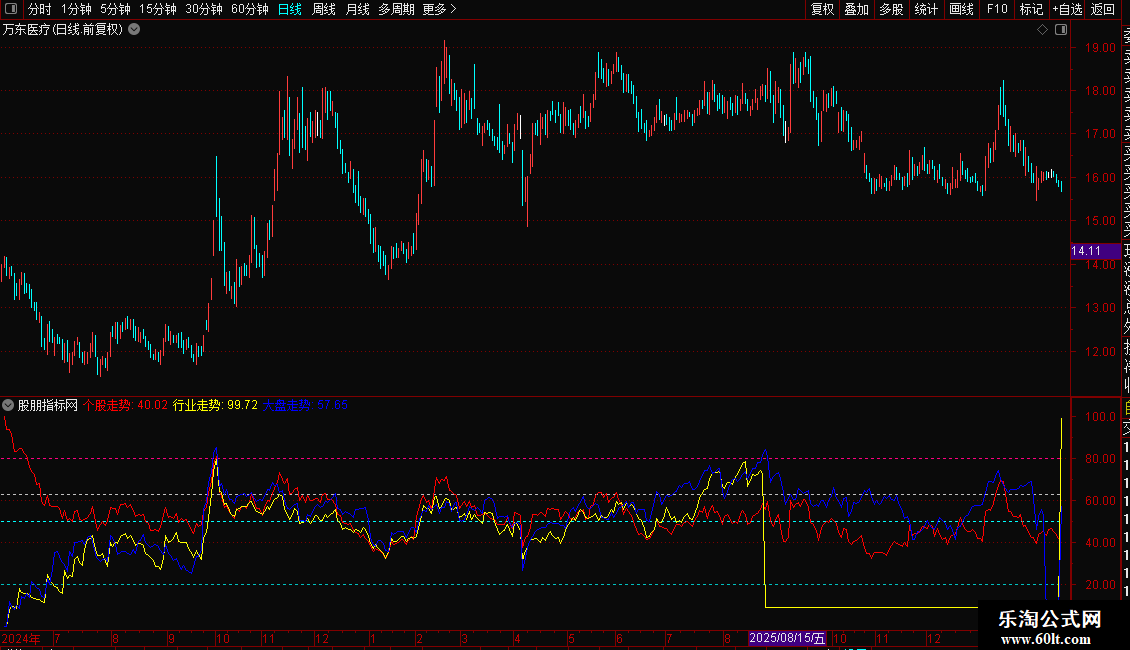Click the 2025/08/15/五 date marker
The image size is (1130, 650).
787,638
